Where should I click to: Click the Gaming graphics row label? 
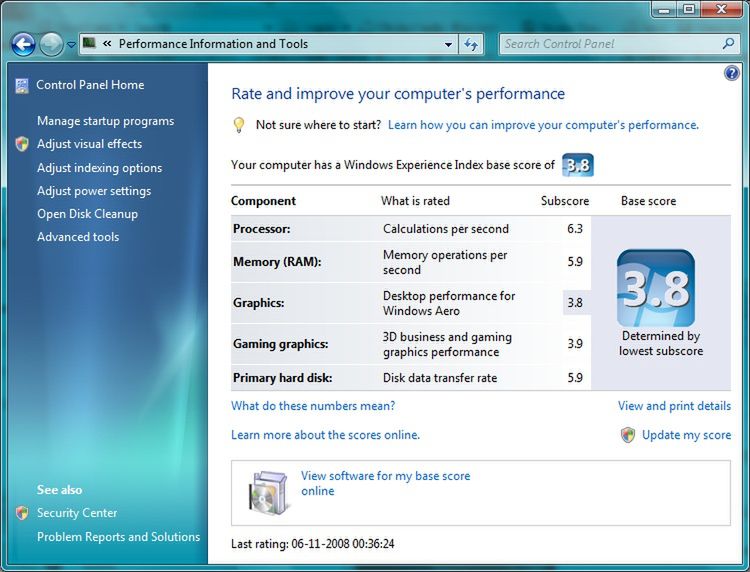[281, 344]
